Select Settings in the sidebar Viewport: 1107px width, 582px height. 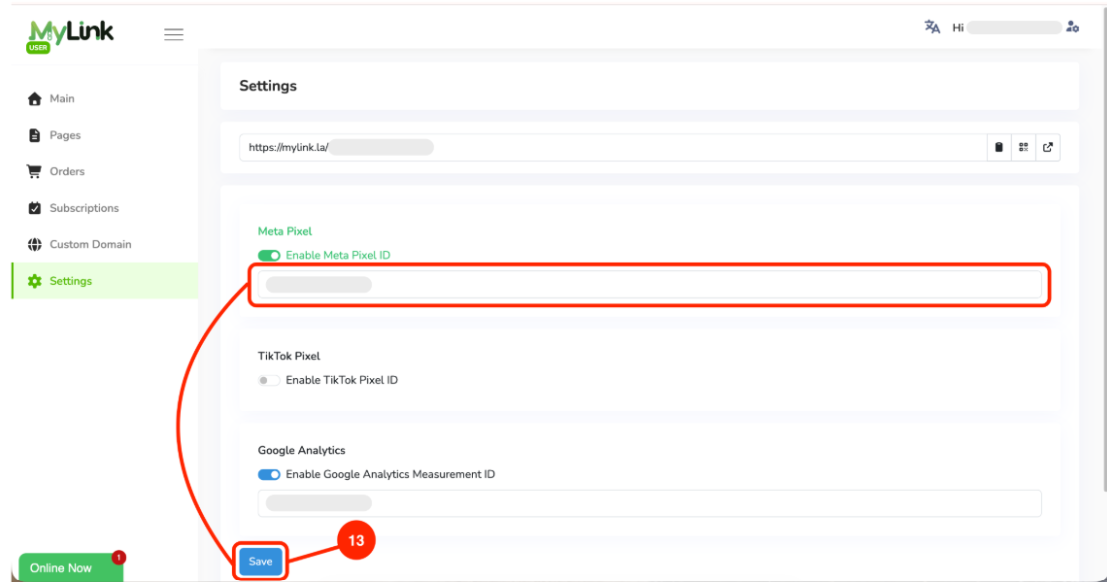(x=104, y=281)
